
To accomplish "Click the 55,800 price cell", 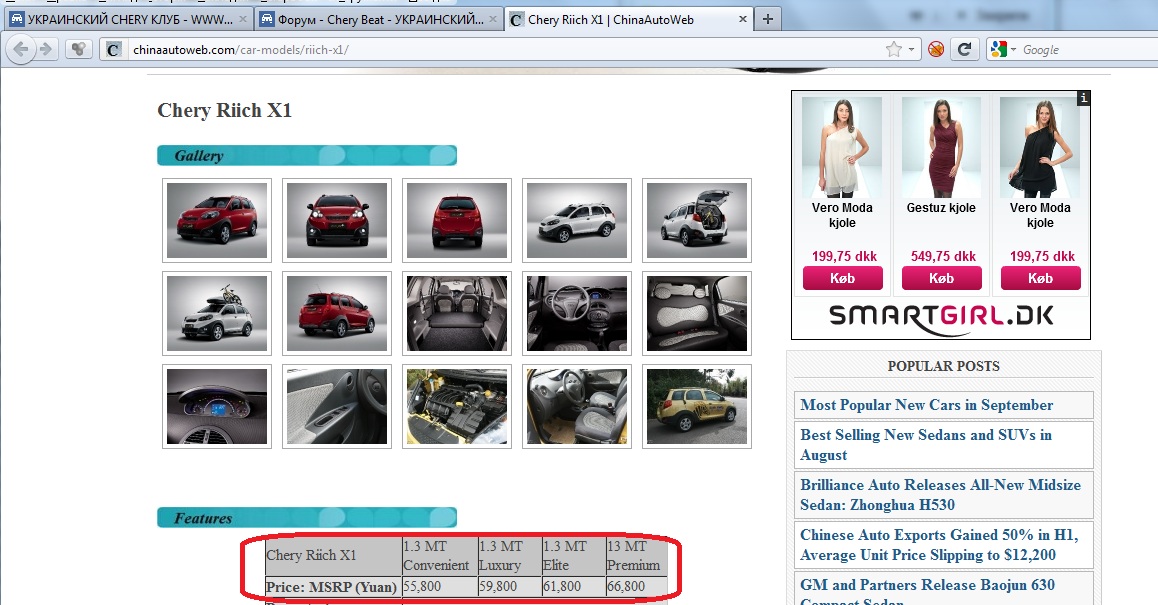I will point(439,587).
